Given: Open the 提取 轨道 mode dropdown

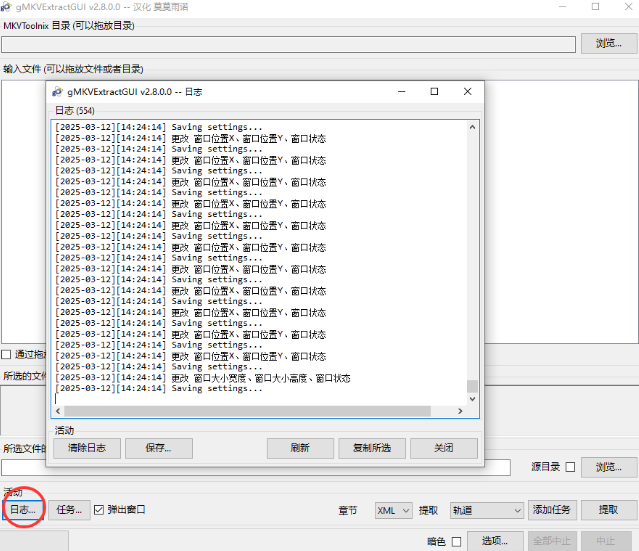Looking at the screenshot, I should point(487,510).
